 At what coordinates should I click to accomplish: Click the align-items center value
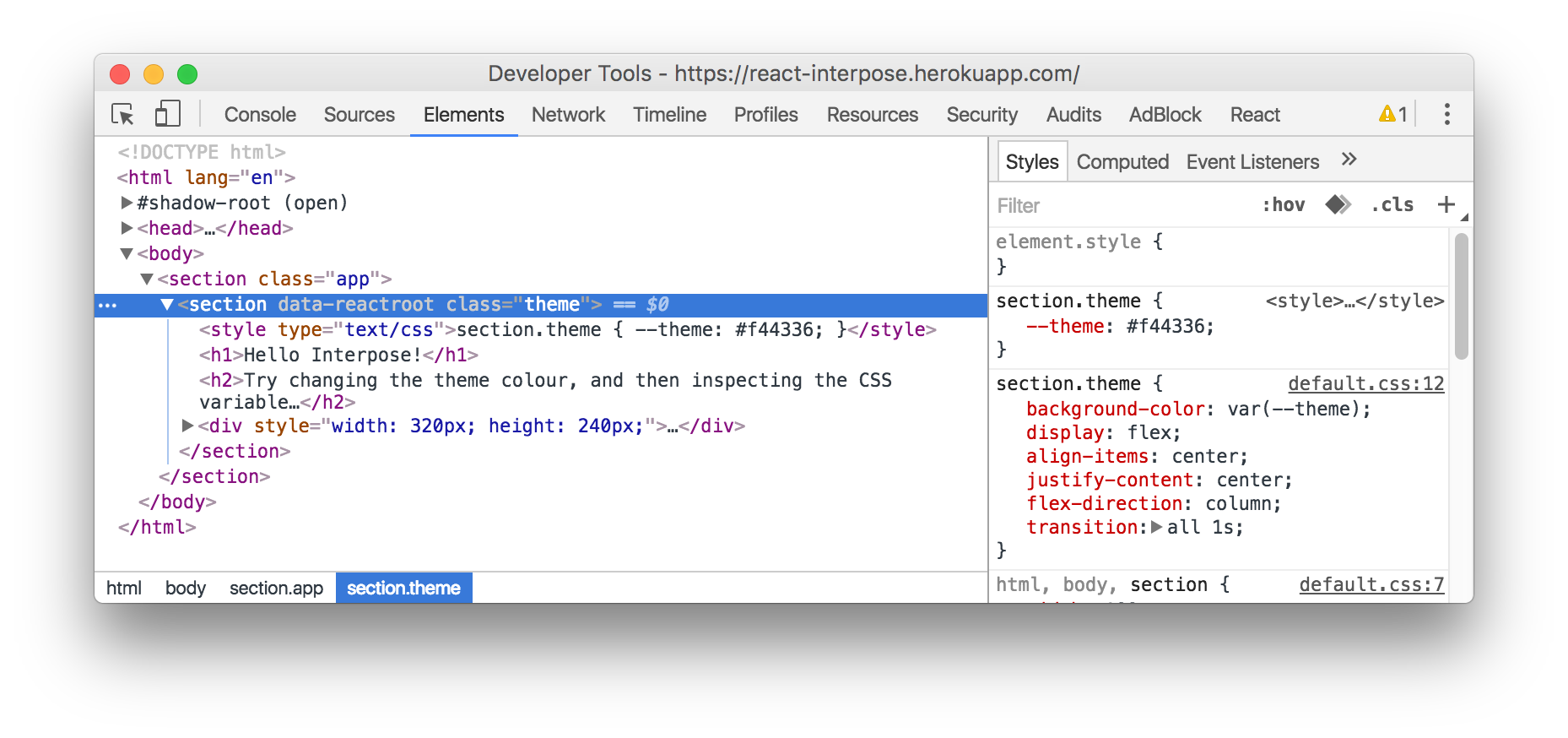[1204, 456]
